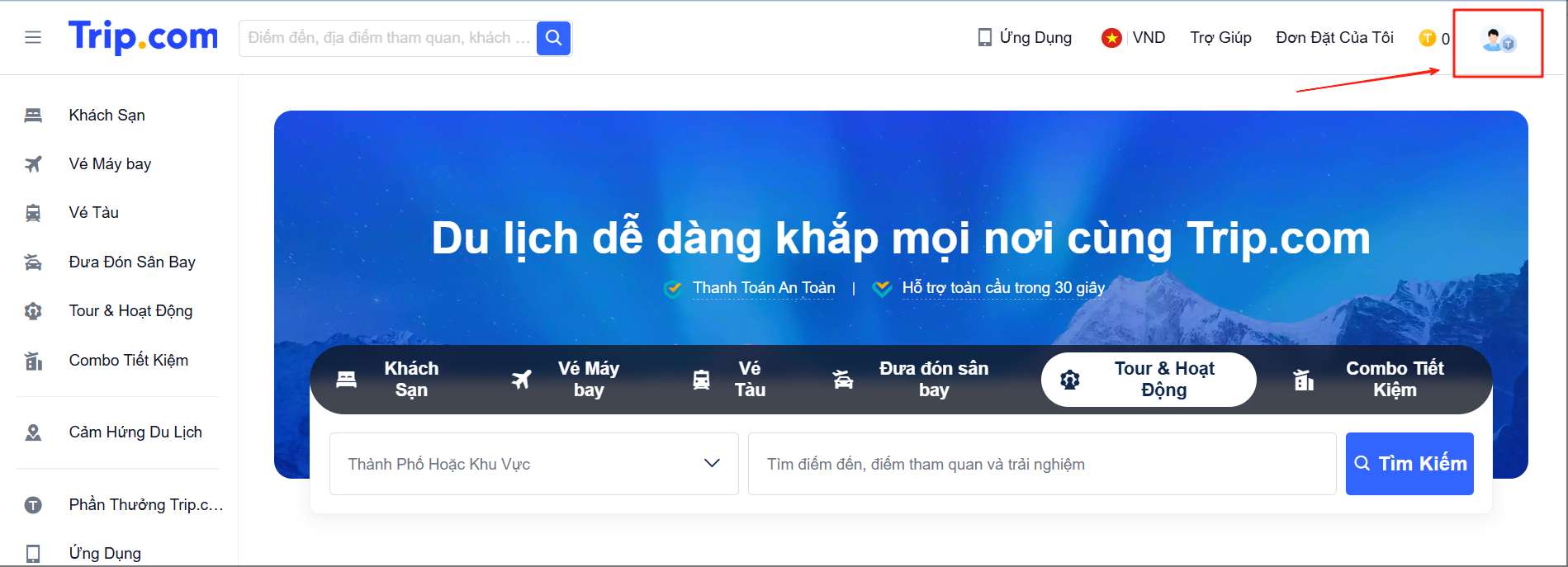Click the Combo Tiết Kiệm sidebar icon
This screenshot has height=567, width=1568.
pos(33,361)
